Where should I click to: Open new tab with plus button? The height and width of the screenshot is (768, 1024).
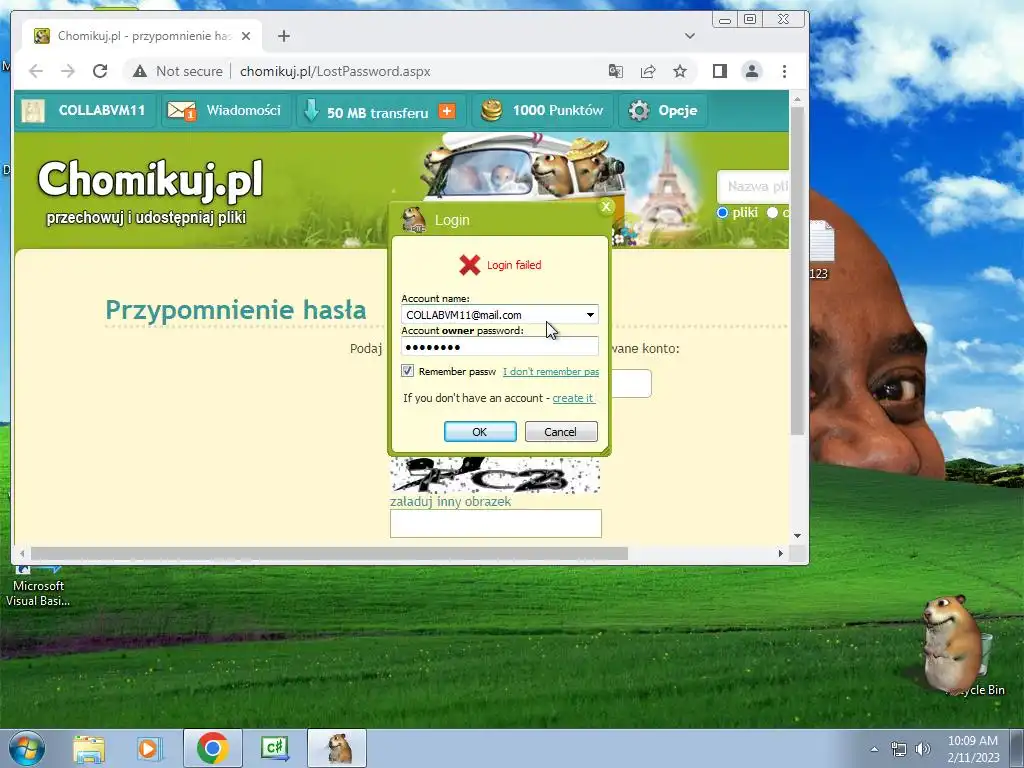(x=283, y=36)
